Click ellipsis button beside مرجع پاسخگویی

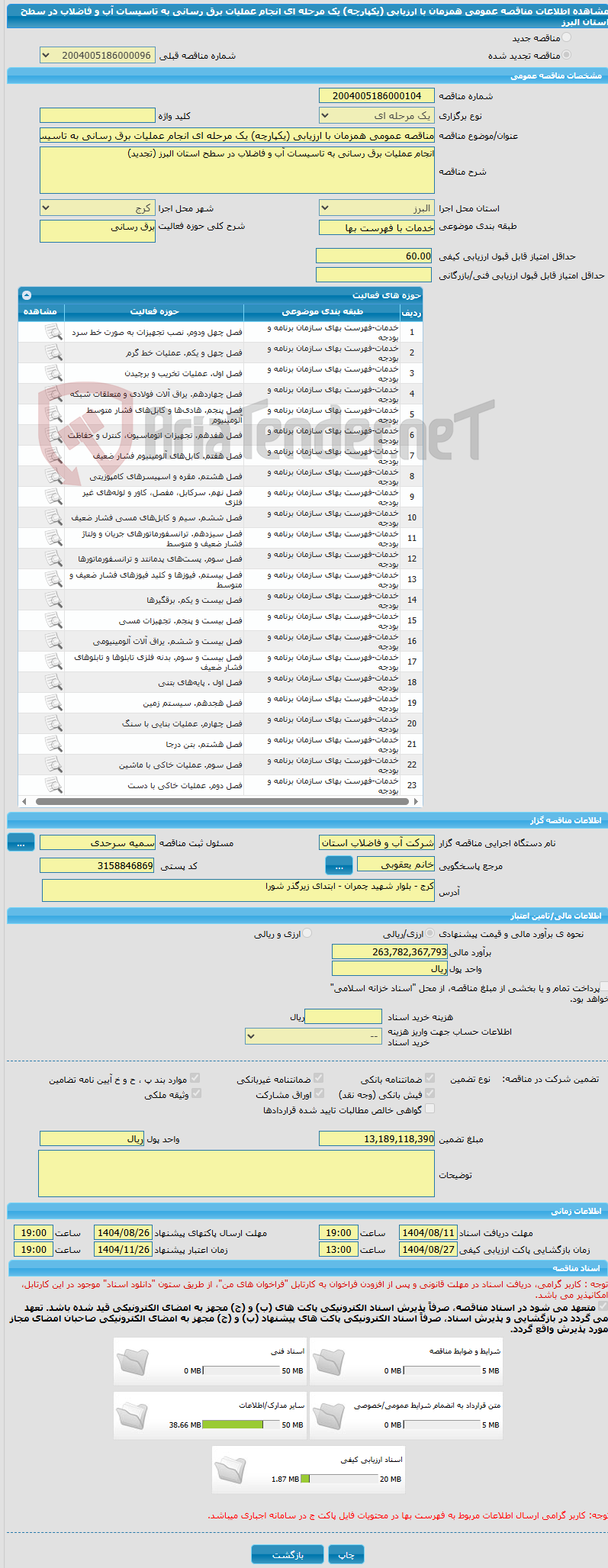point(339,865)
